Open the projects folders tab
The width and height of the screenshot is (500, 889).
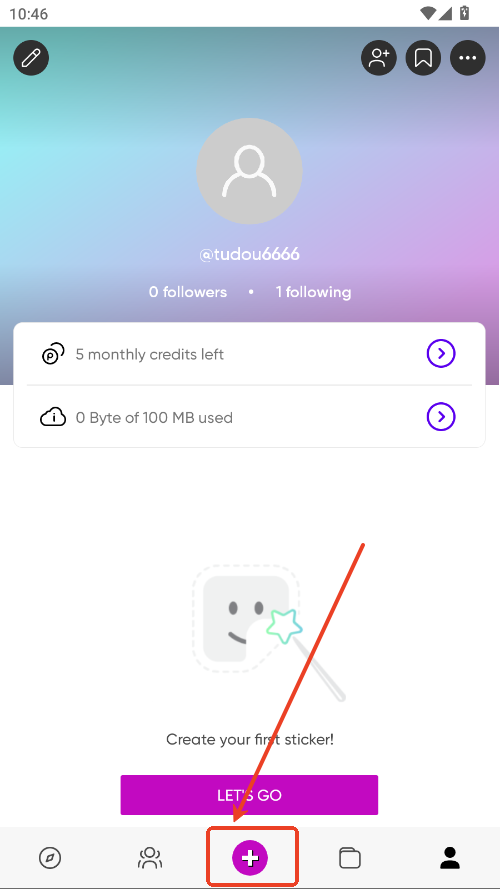tap(350, 858)
